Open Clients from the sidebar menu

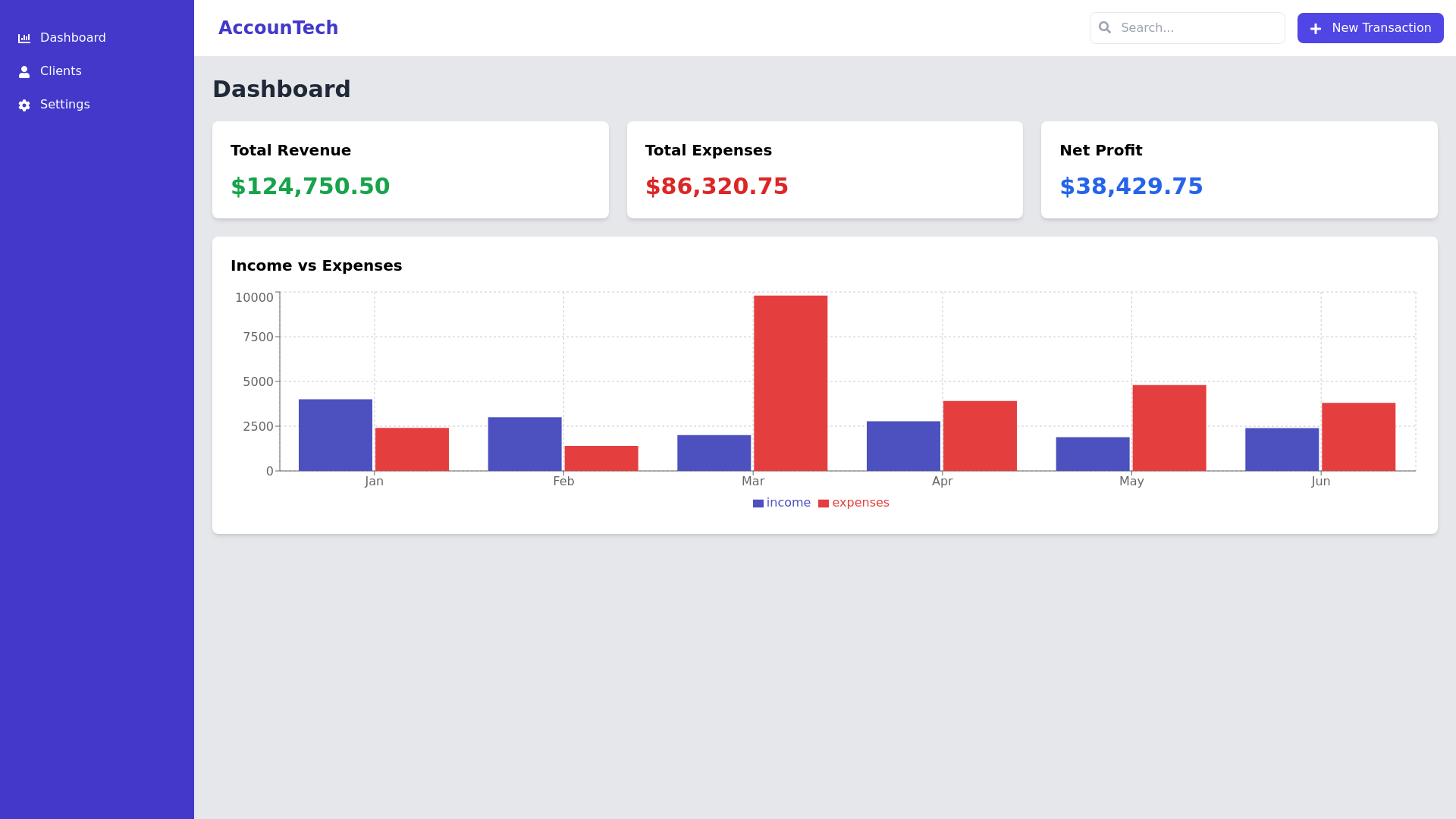click(61, 71)
